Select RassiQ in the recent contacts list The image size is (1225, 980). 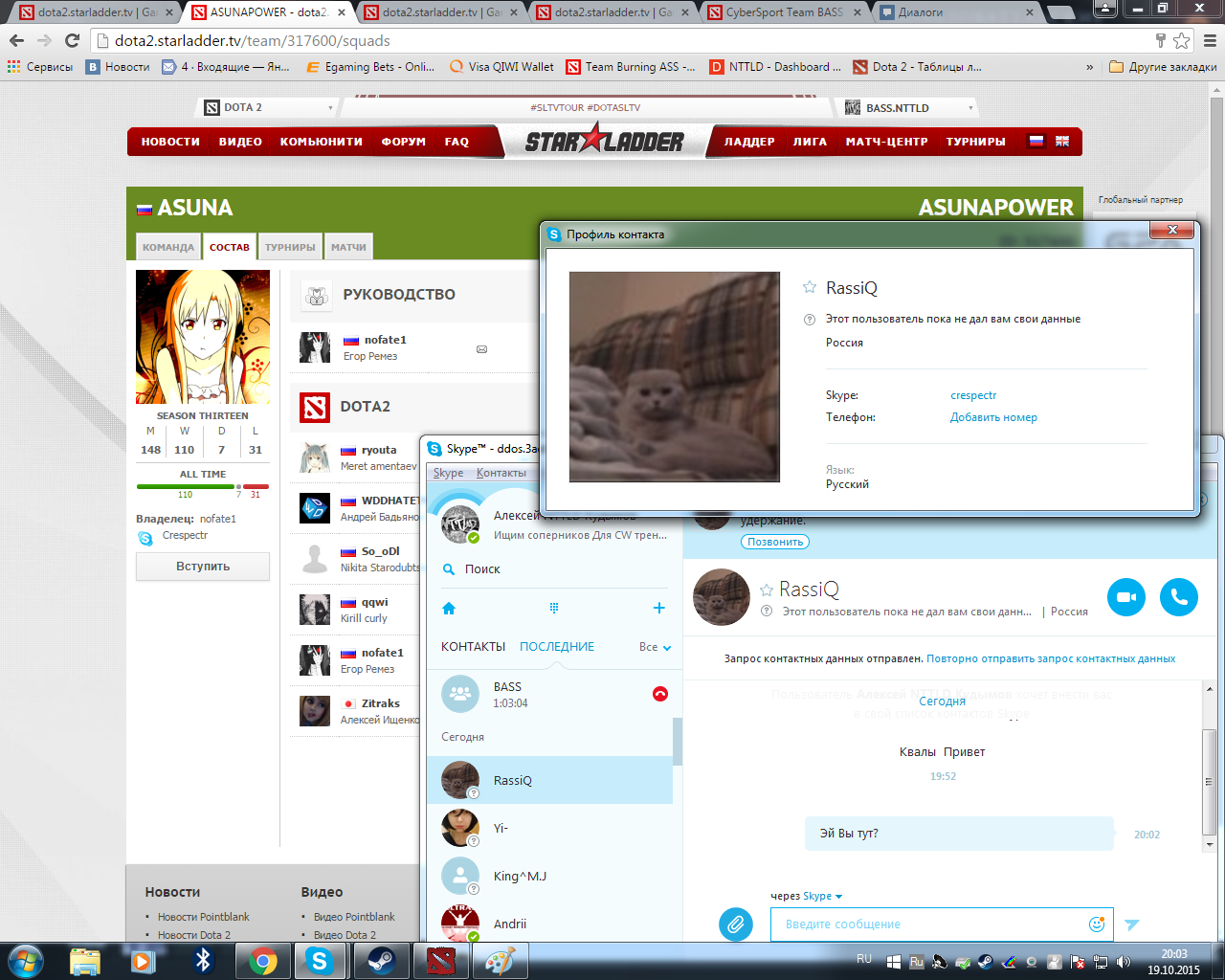click(x=549, y=780)
